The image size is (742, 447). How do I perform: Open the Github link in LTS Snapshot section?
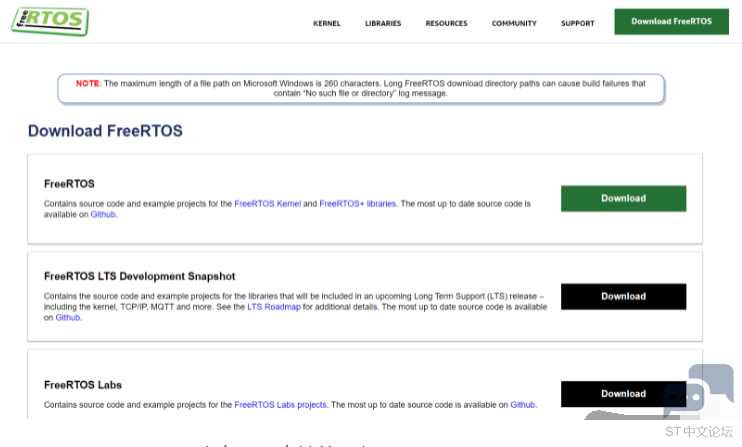pyautogui.click(x=68, y=318)
